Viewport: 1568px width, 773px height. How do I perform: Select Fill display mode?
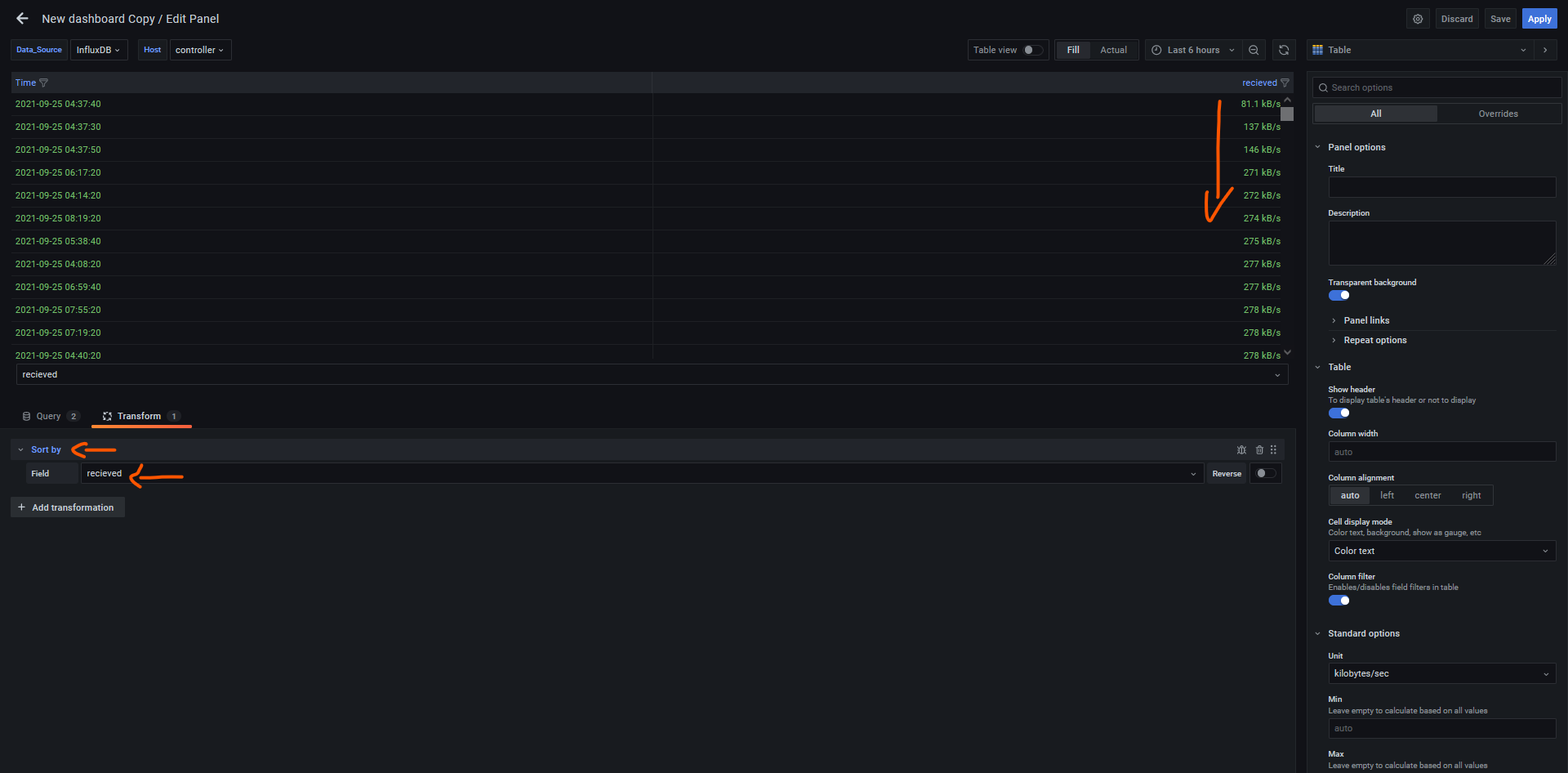pos(1073,50)
